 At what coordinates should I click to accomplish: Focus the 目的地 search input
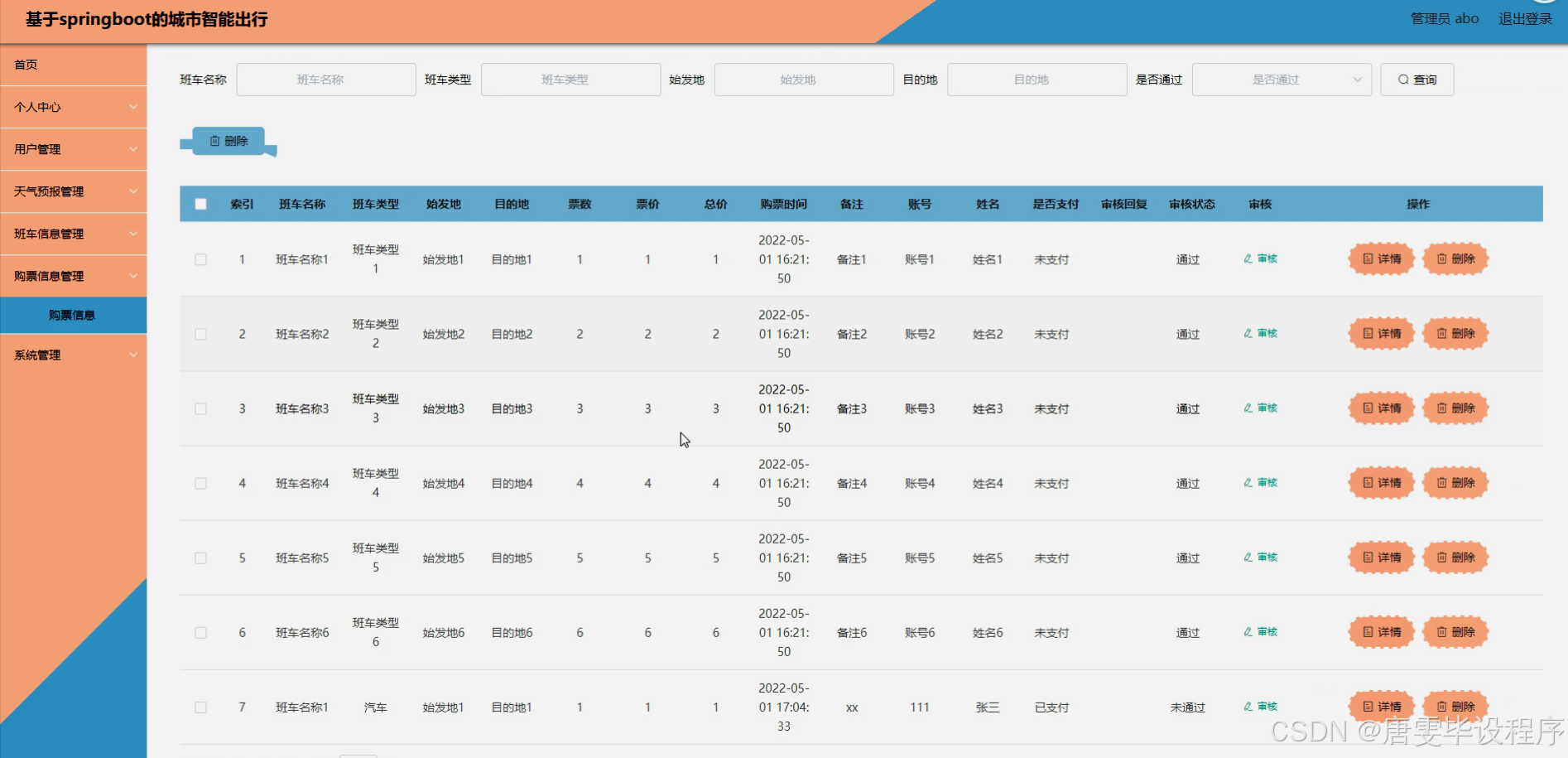pyautogui.click(x=1037, y=80)
